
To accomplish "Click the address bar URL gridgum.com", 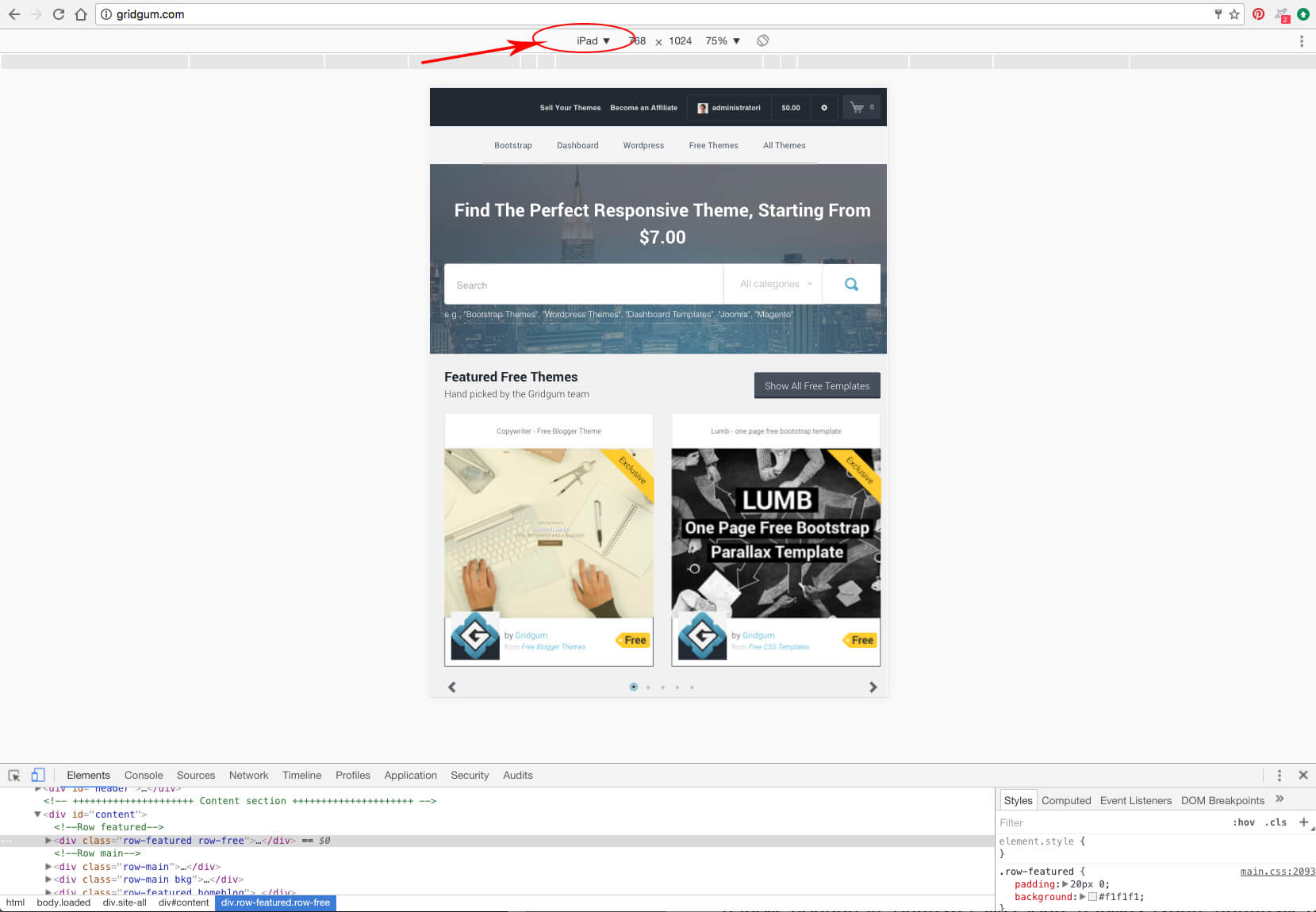I will (150, 14).
